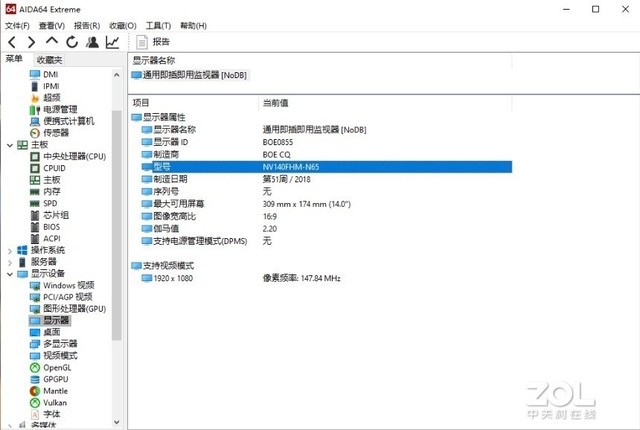Image resolution: width=640 pixels, height=430 pixels.
Task: Switch to the 菜单 tab
Action: click(x=14, y=59)
